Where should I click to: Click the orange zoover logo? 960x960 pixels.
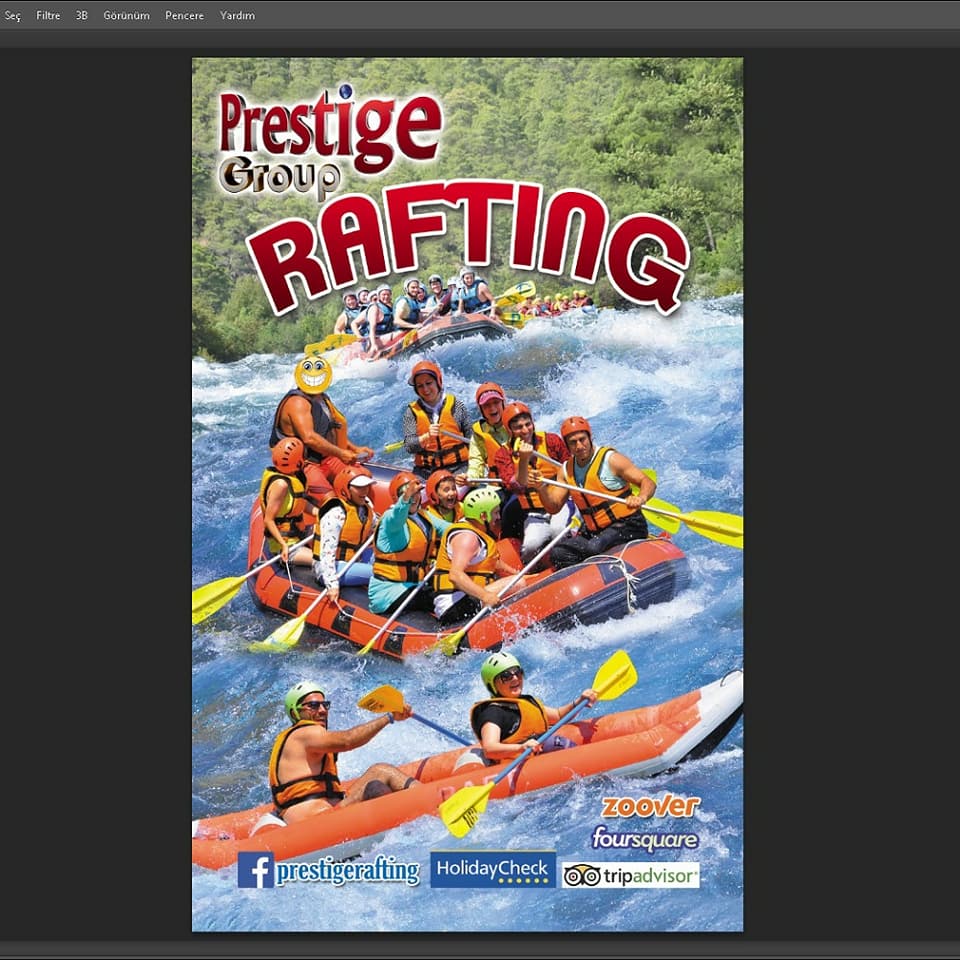[650, 807]
